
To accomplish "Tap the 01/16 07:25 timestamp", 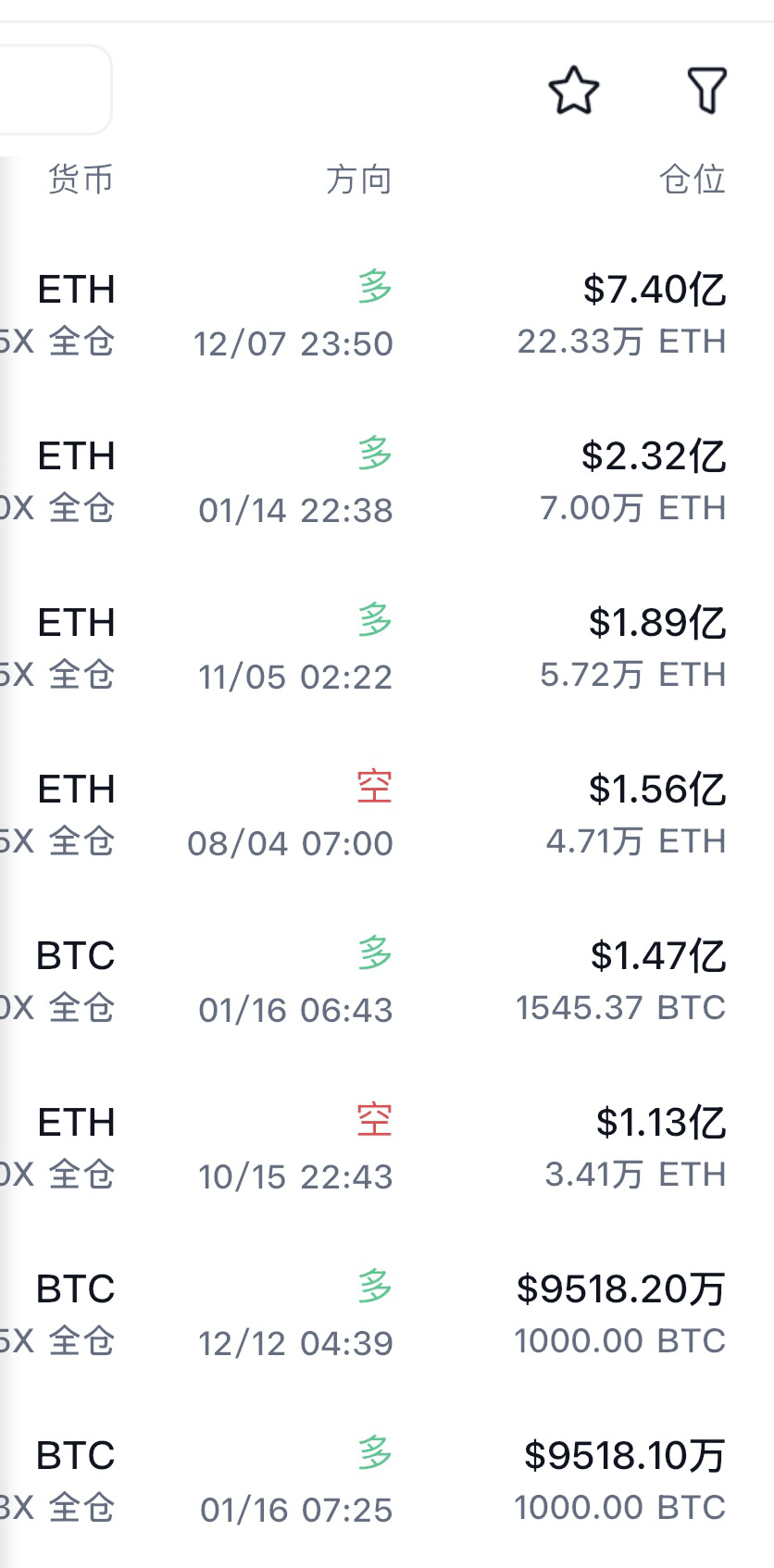I will 296,1511.
